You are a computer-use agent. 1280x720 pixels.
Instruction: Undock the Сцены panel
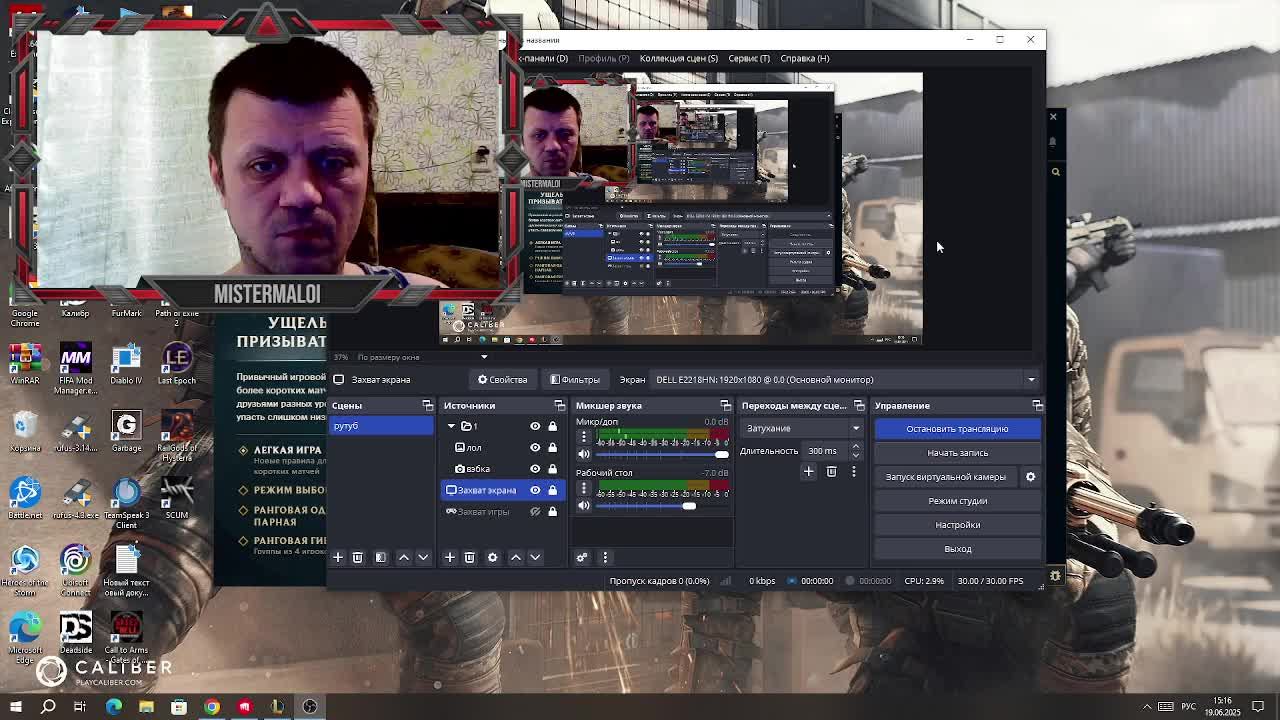(428, 405)
